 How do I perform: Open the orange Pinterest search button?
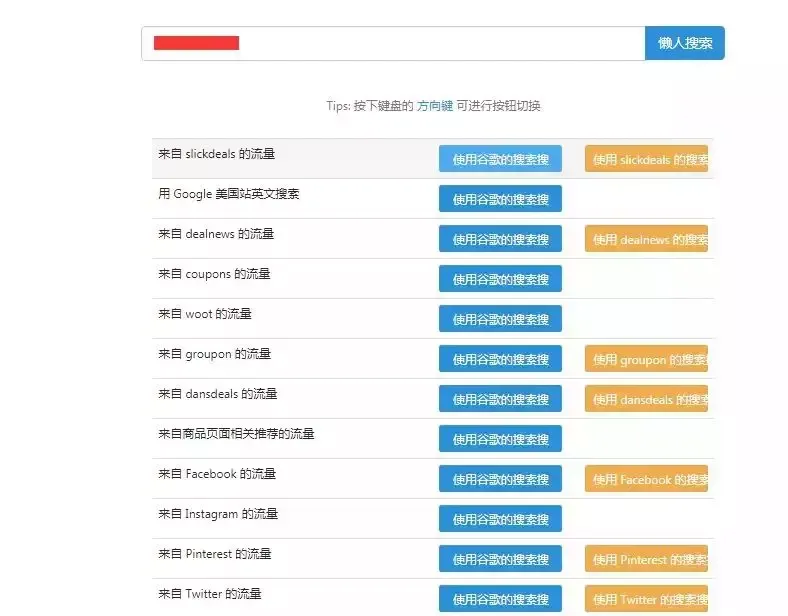646,559
